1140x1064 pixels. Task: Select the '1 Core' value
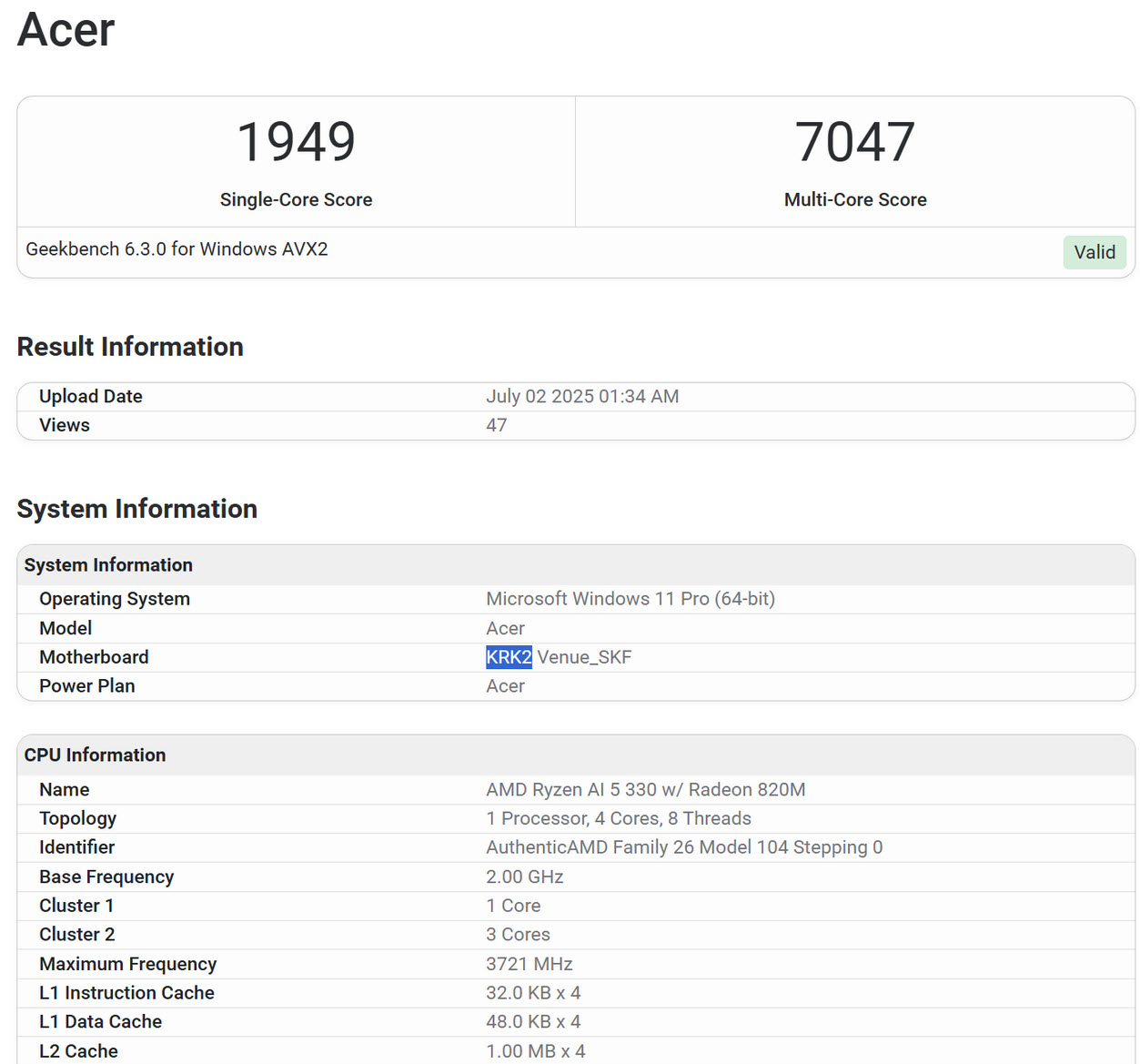click(x=513, y=906)
